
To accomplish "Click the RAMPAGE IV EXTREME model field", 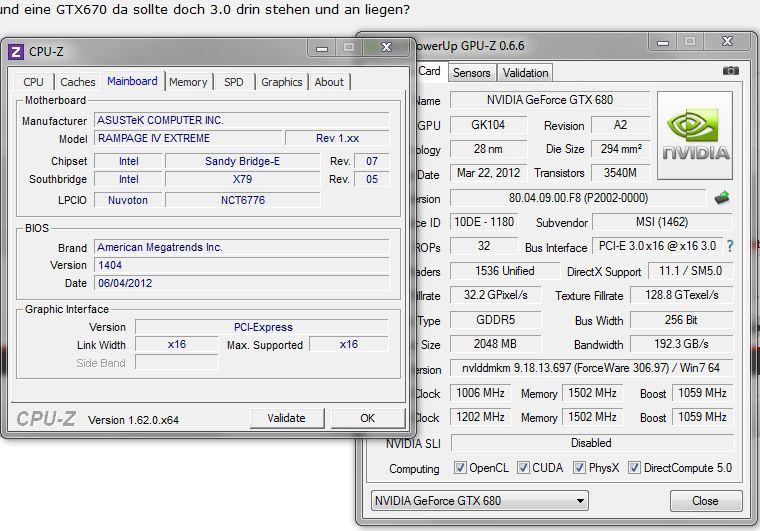I will point(188,138).
